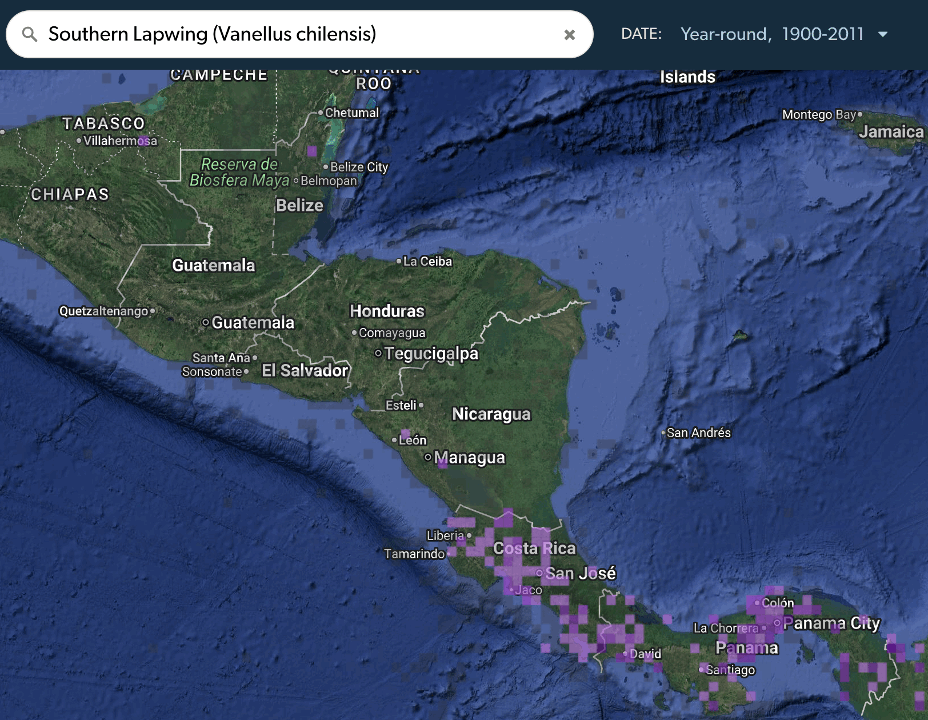Click the CAMPECHE state label

point(218,75)
